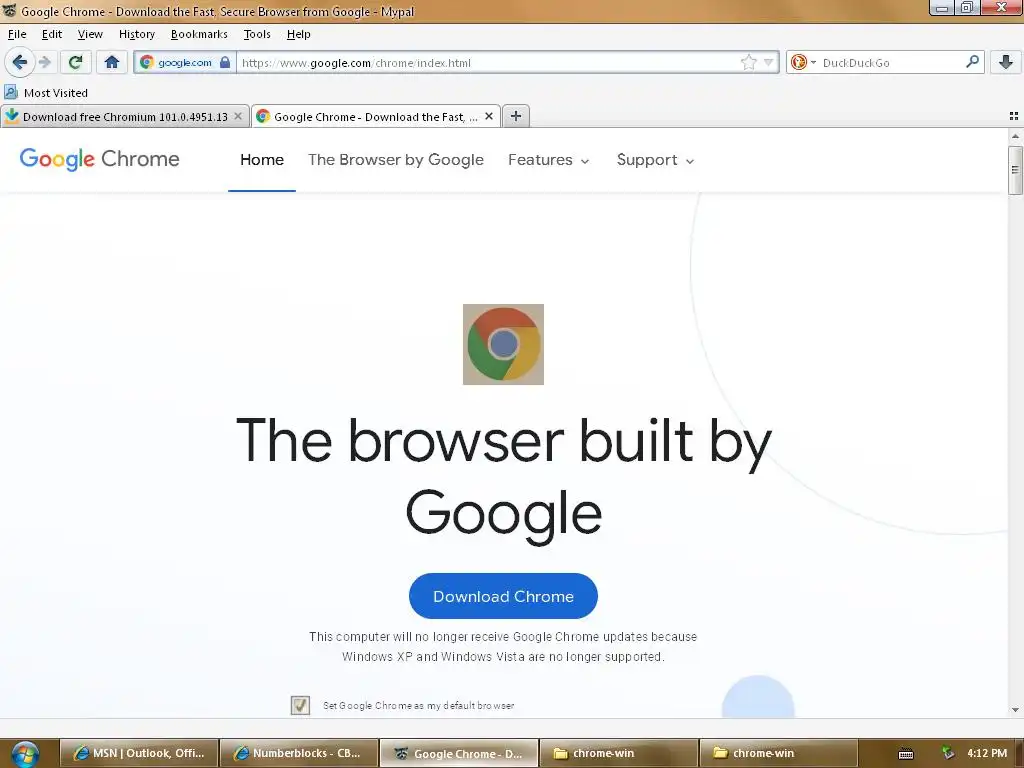Go to the Home page icon
This screenshot has width=1024, height=768.
tap(112, 63)
